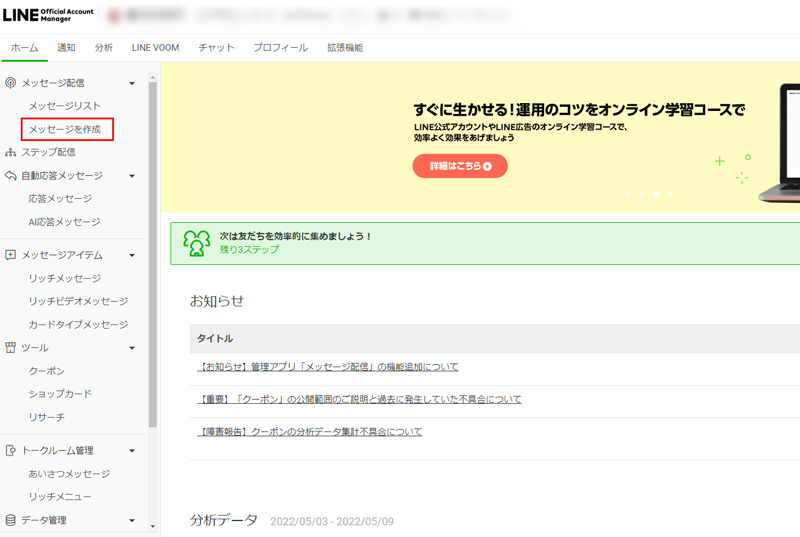The width and height of the screenshot is (800, 537).
Task: Go to the チャット tab
Action: [x=216, y=47]
